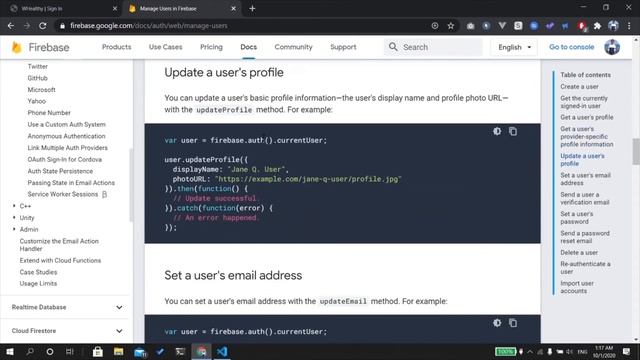Viewport: 640px width, 360px height.
Task: Click the page vertical scrollbar thumb
Action: pos(636,151)
